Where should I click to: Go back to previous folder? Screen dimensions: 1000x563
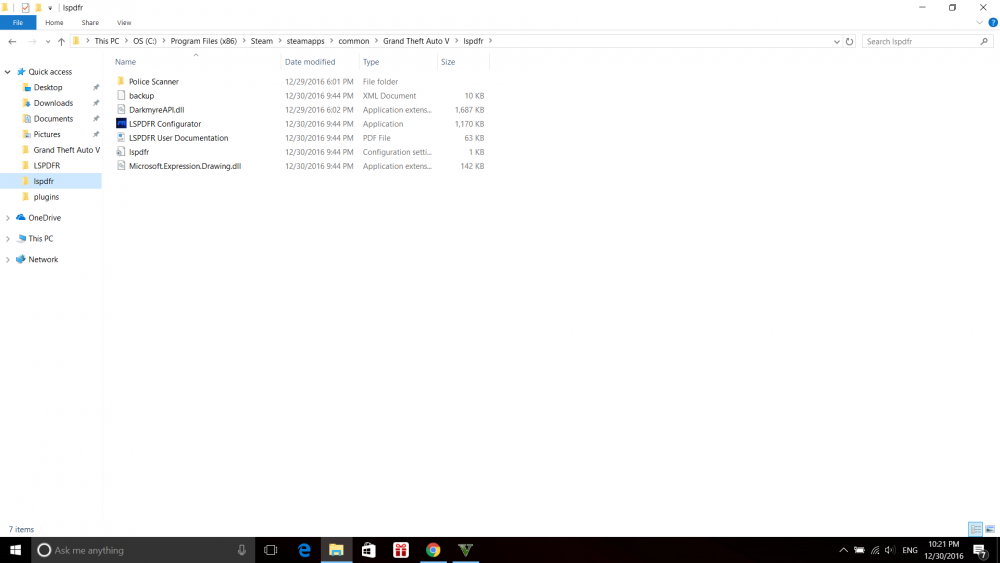(12, 41)
